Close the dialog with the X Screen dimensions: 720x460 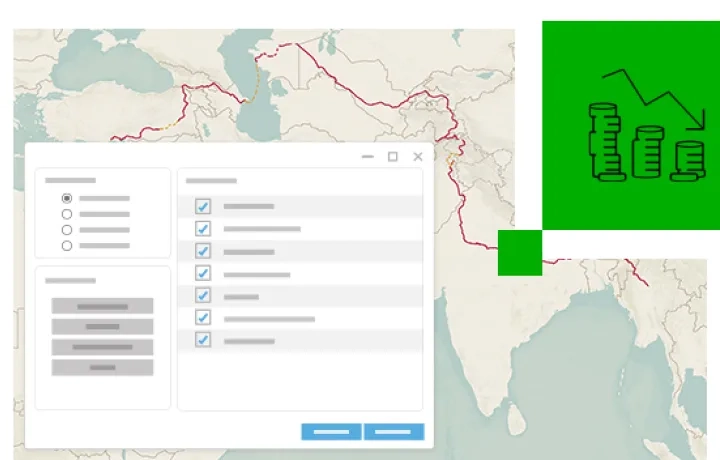pos(418,157)
